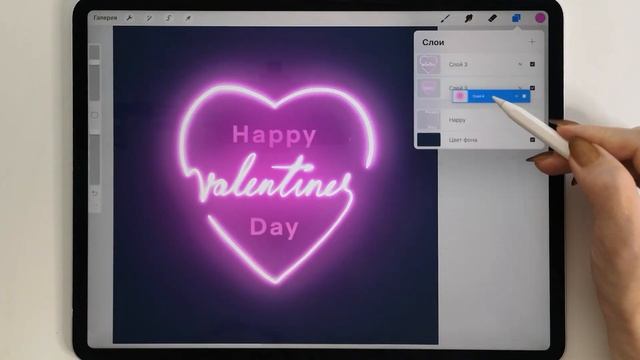The height and width of the screenshot is (360, 640).
Task: Undo with the sidebar undo arrow
Action: [x=95, y=193]
